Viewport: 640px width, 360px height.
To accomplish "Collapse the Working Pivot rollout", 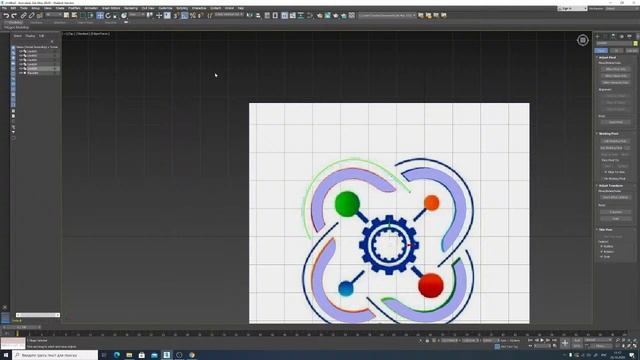I will [x=608, y=133].
